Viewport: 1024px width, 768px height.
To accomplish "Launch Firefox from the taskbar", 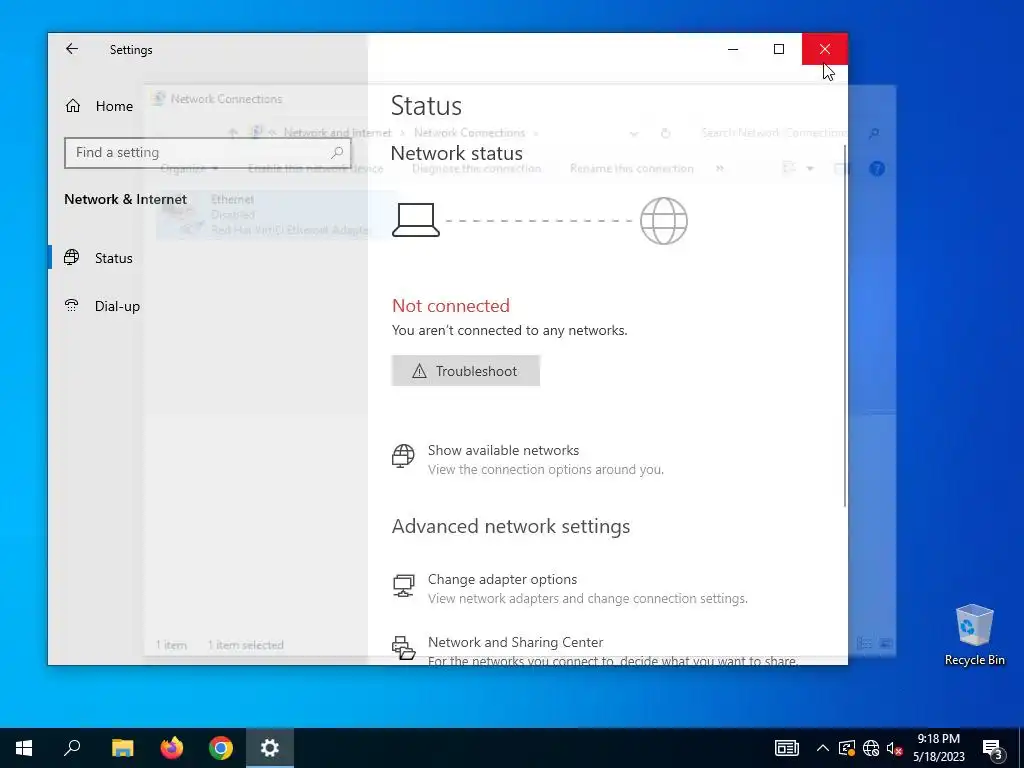I will pos(172,748).
